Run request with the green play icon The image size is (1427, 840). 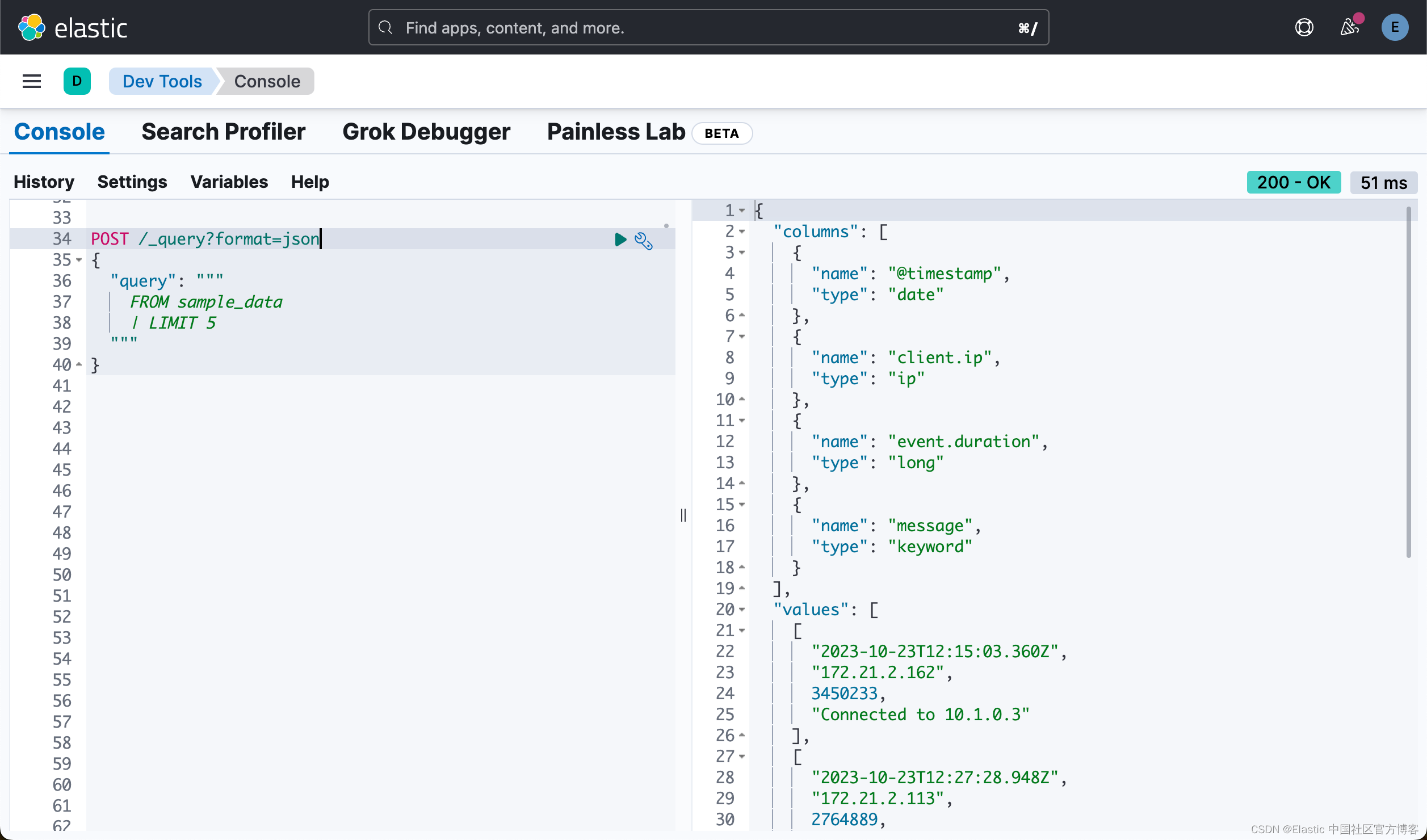click(620, 240)
